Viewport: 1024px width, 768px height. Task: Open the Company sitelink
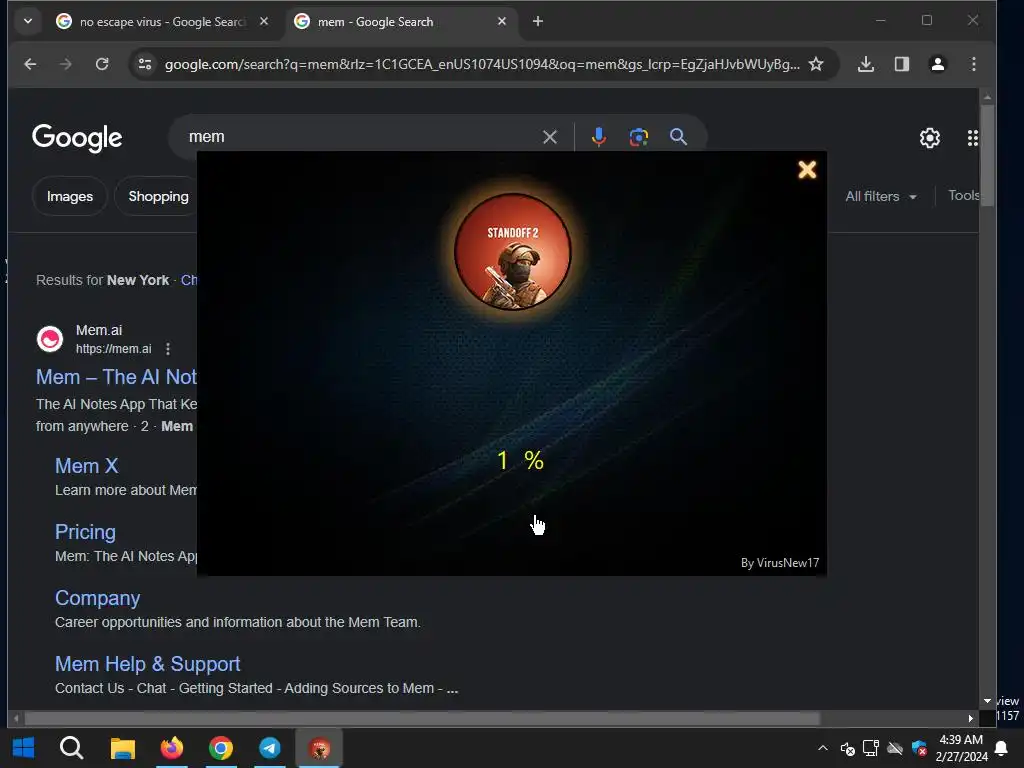pos(97,598)
